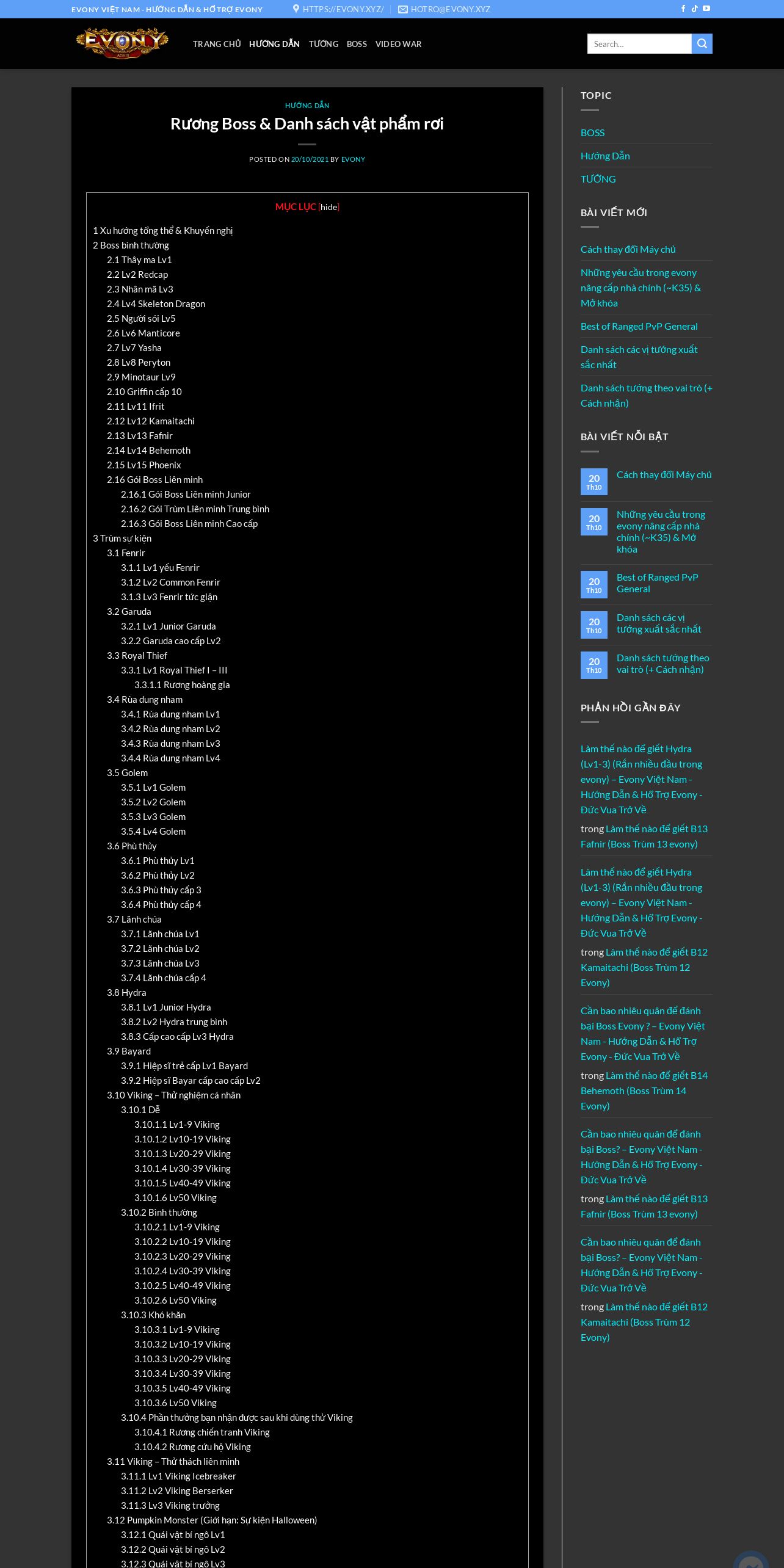Open Cách thay đổi Máy chủ under Bài Viết Nổi Bật
The image size is (784, 1568).
[x=664, y=474]
